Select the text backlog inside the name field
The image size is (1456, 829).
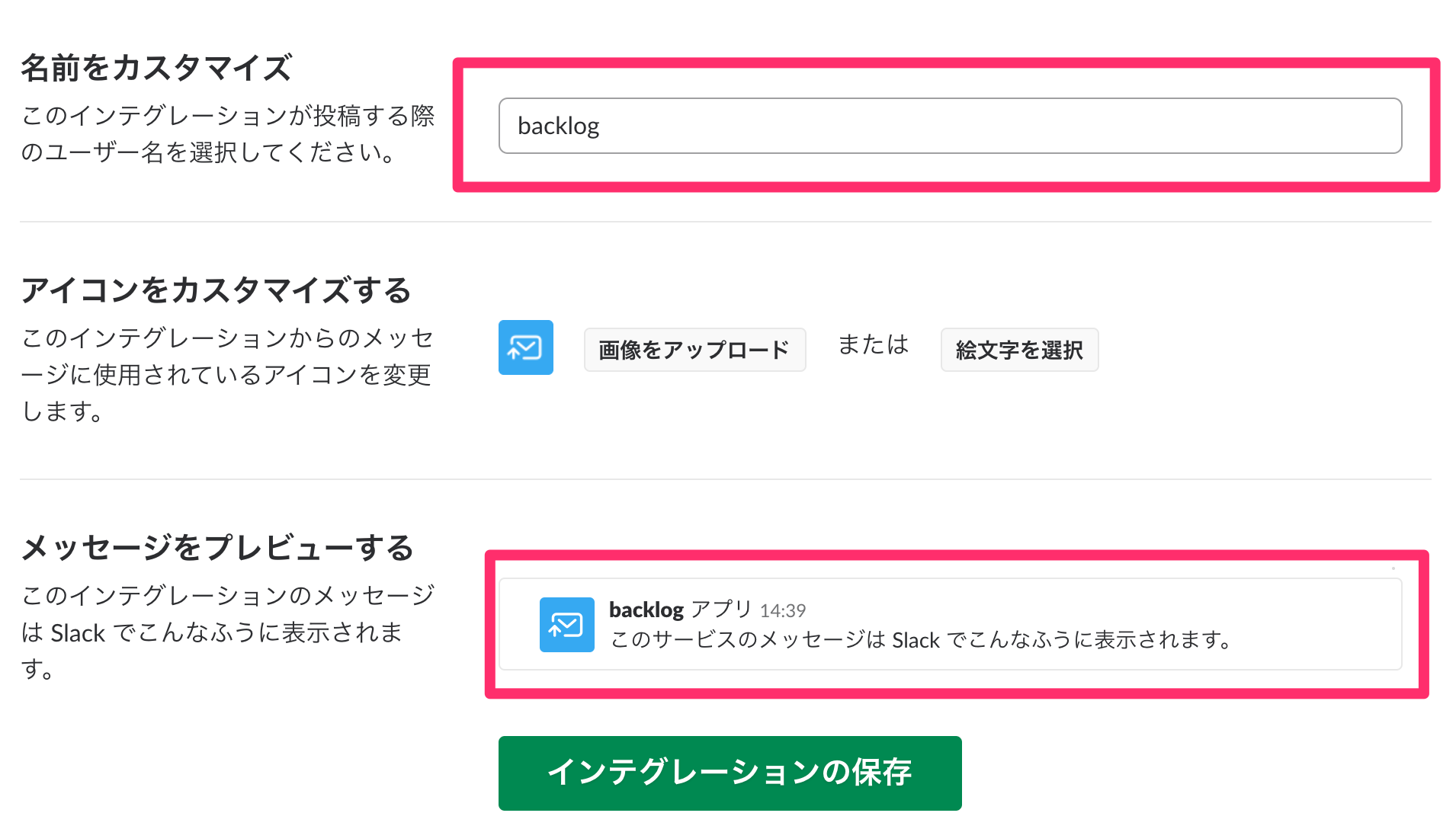tap(558, 126)
